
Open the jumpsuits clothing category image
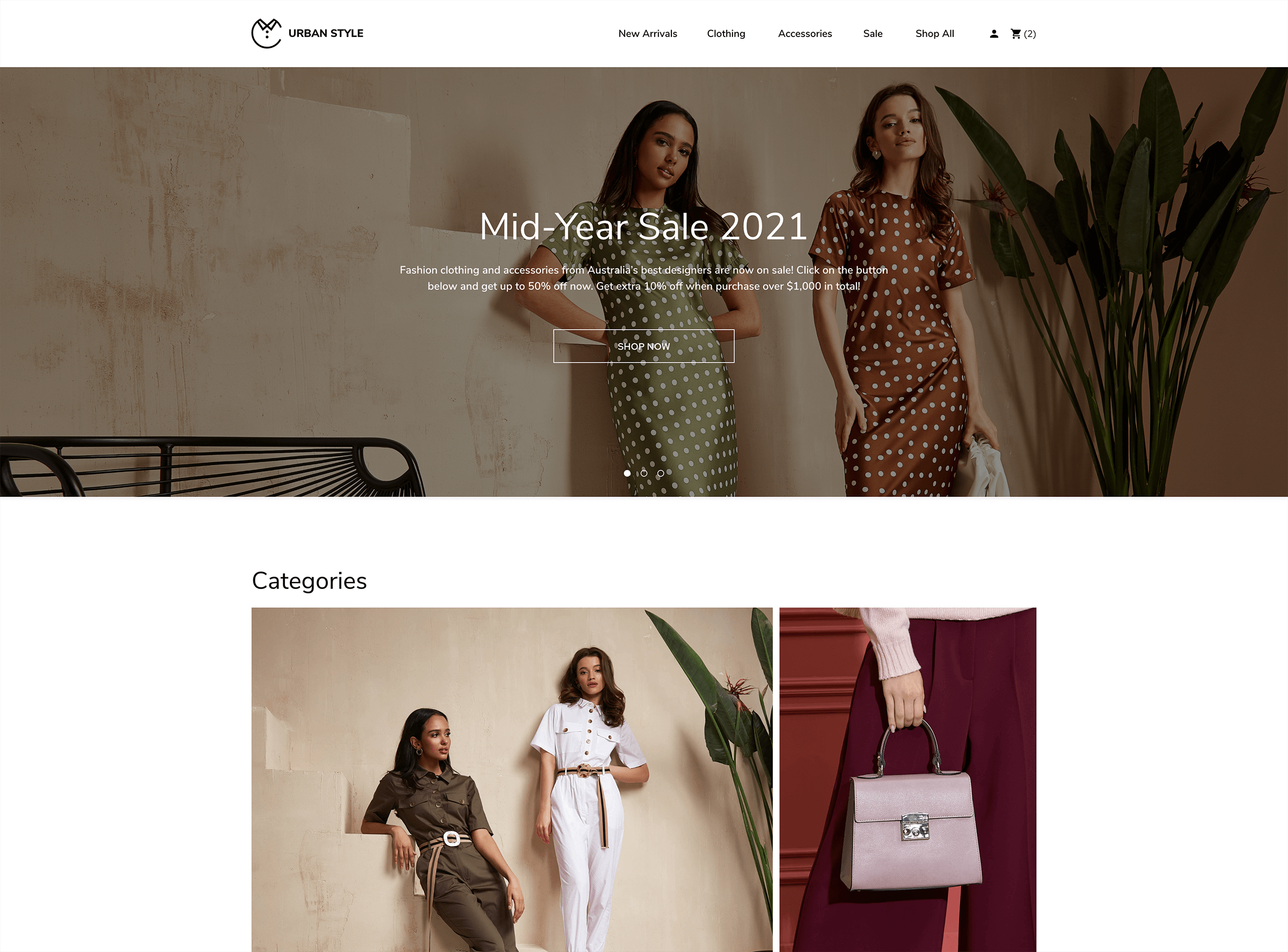[x=511, y=780]
